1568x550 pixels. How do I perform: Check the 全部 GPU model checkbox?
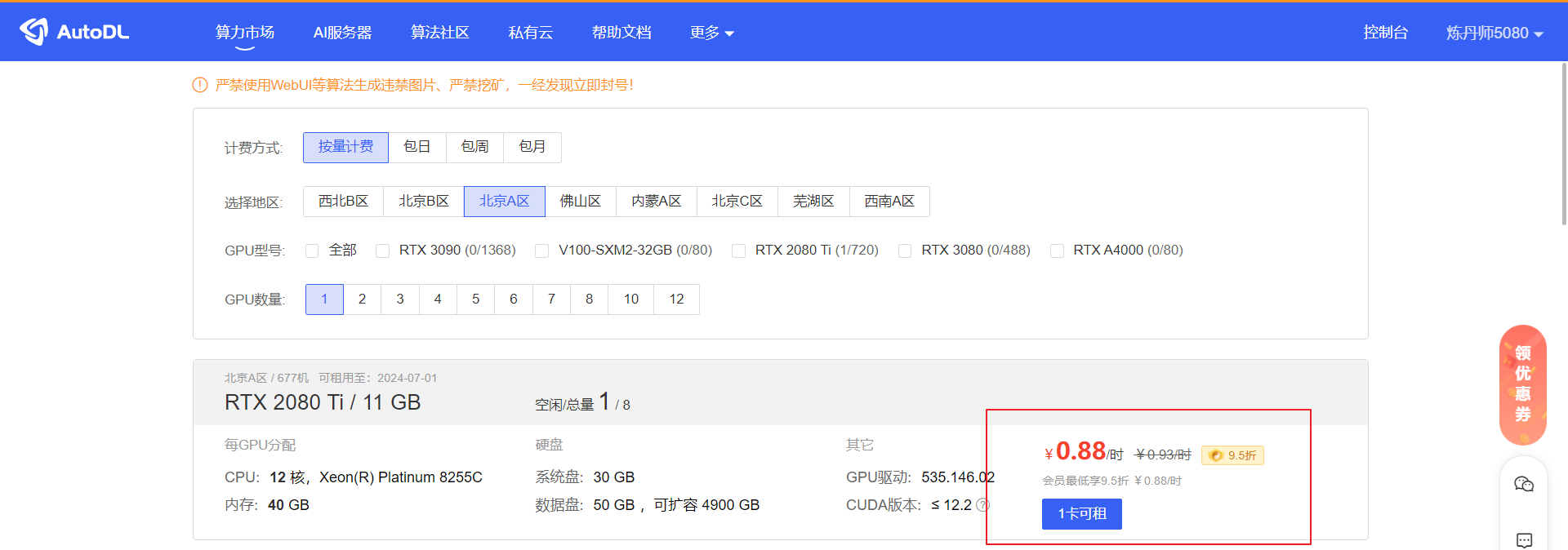tap(312, 251)
